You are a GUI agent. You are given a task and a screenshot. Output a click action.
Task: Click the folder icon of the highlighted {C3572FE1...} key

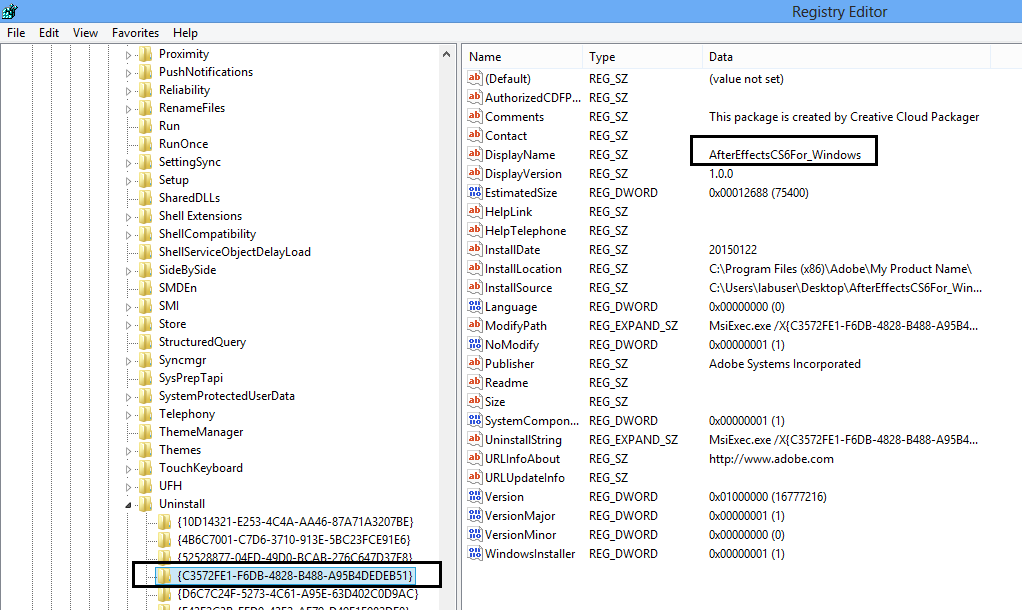point(165,574)
